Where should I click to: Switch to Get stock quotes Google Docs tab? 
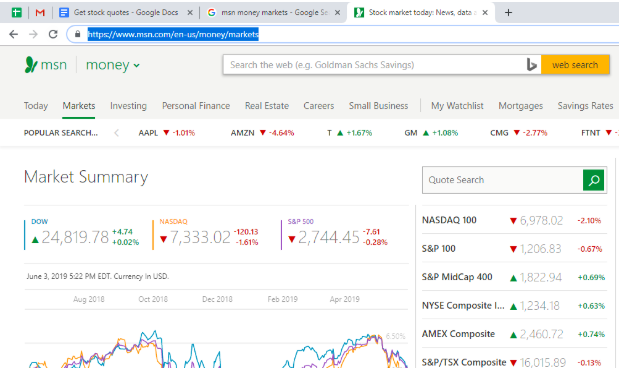126,13
